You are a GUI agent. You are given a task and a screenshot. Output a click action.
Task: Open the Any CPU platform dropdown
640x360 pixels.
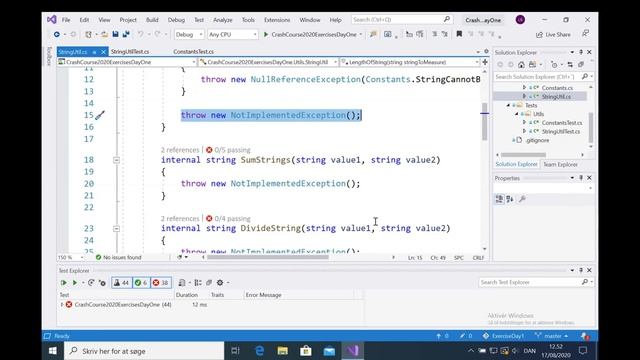(233, 35)
